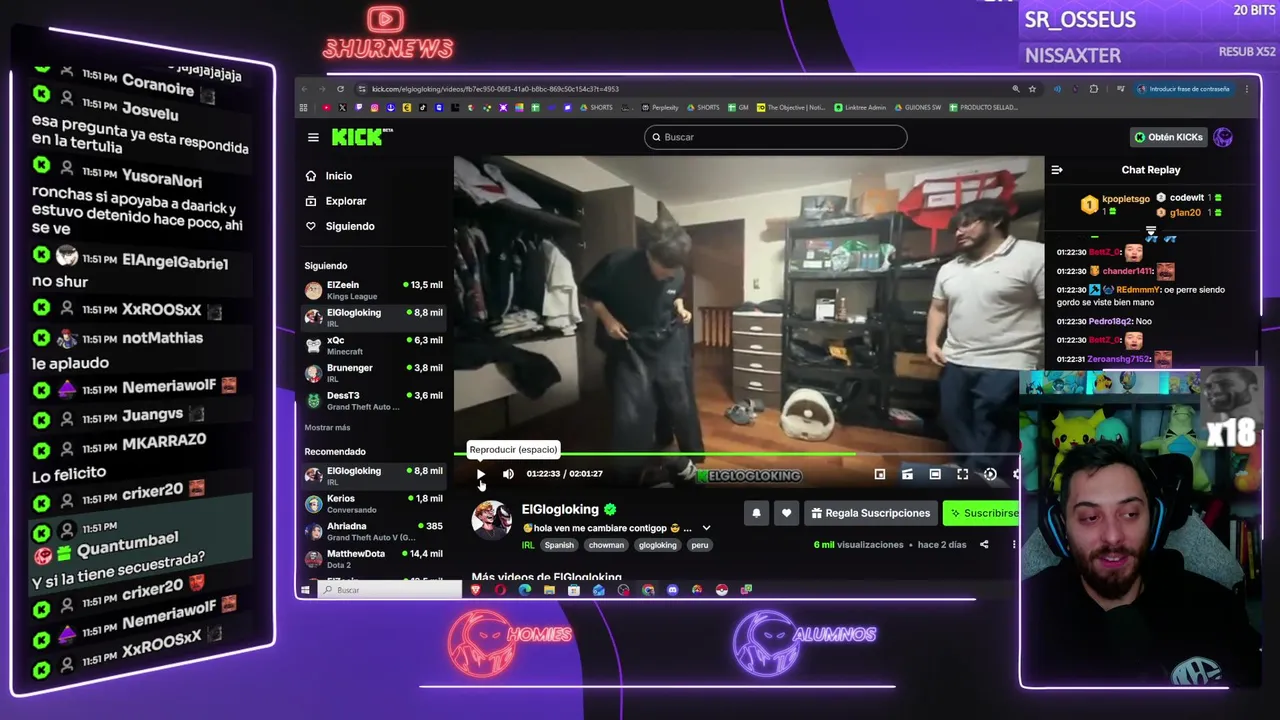Click the ElGlogloking channel avatar below video
The height and width of the screenshot is (720, 1280).
click(491, 520)
